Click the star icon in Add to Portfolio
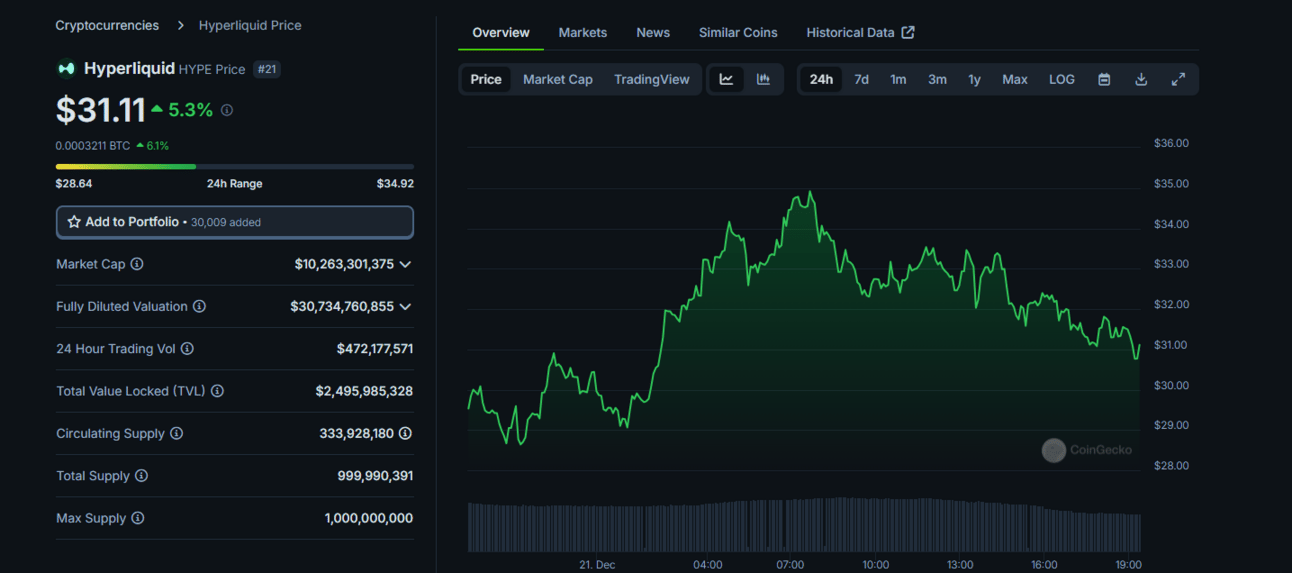1292x573 pixels. [x=74, y=222]
